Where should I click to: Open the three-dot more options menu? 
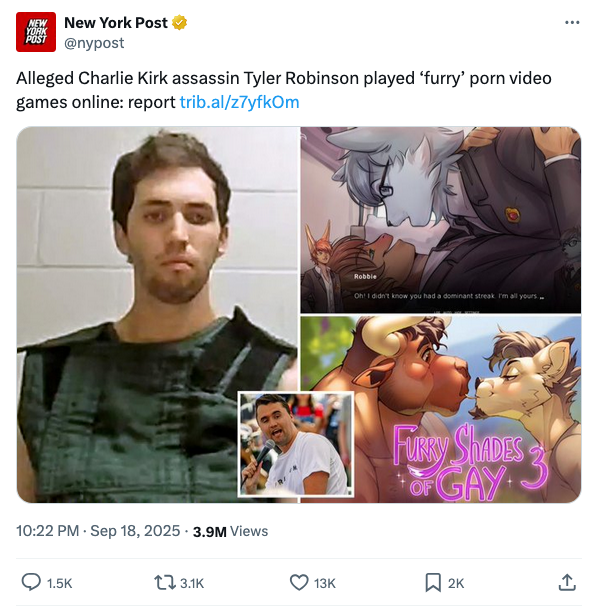(572, 22)
